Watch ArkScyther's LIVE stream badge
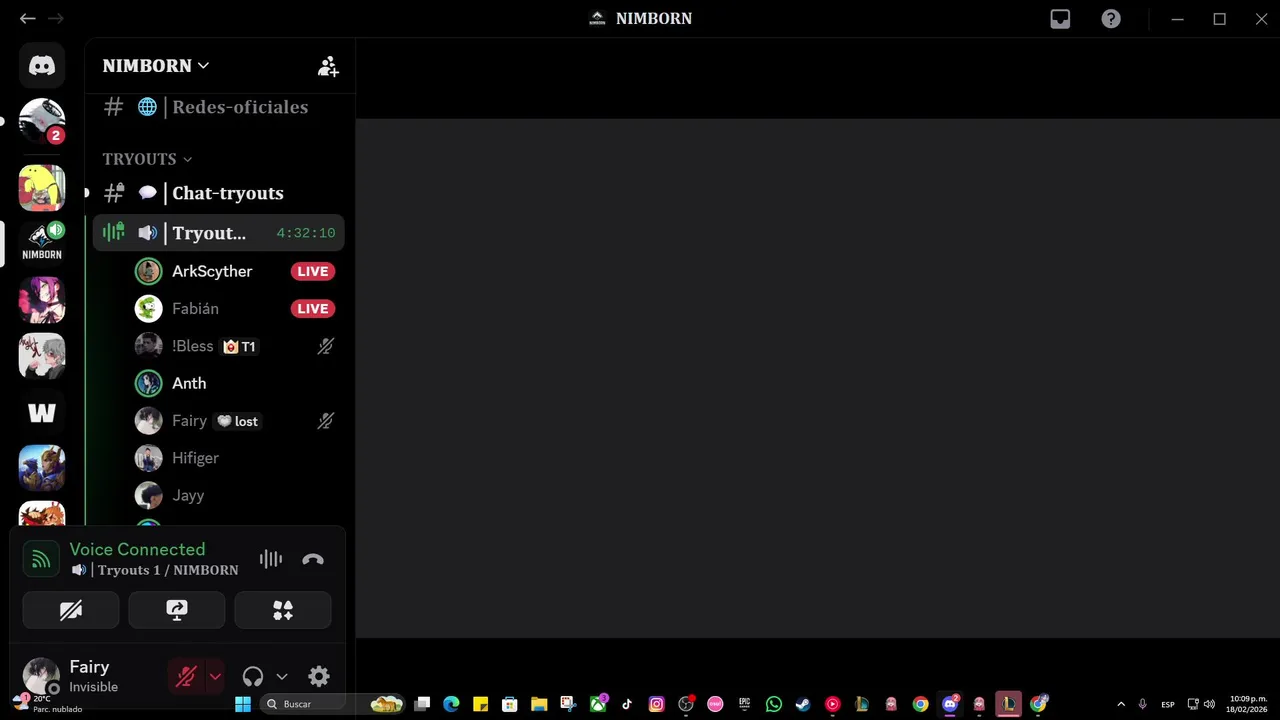 click(313, 271)
